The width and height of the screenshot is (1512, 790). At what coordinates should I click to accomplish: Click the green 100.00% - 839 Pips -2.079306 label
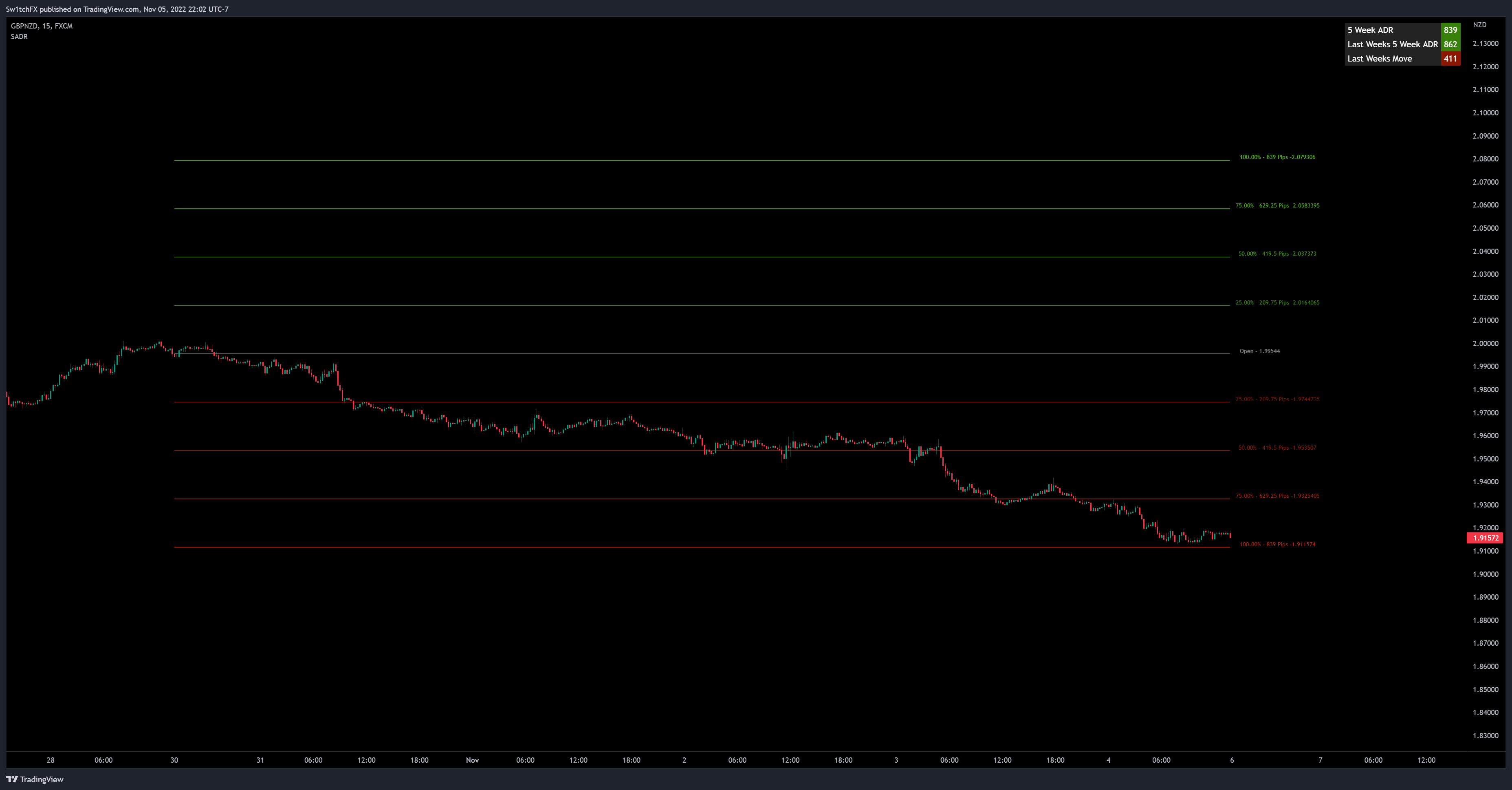(x=1277, y=157)
